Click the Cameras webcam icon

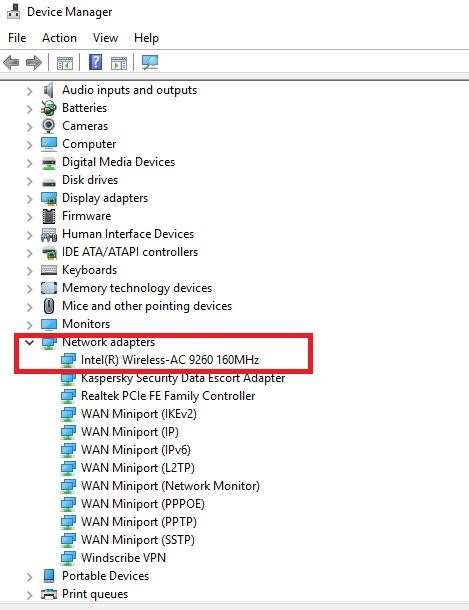[49, 126]
